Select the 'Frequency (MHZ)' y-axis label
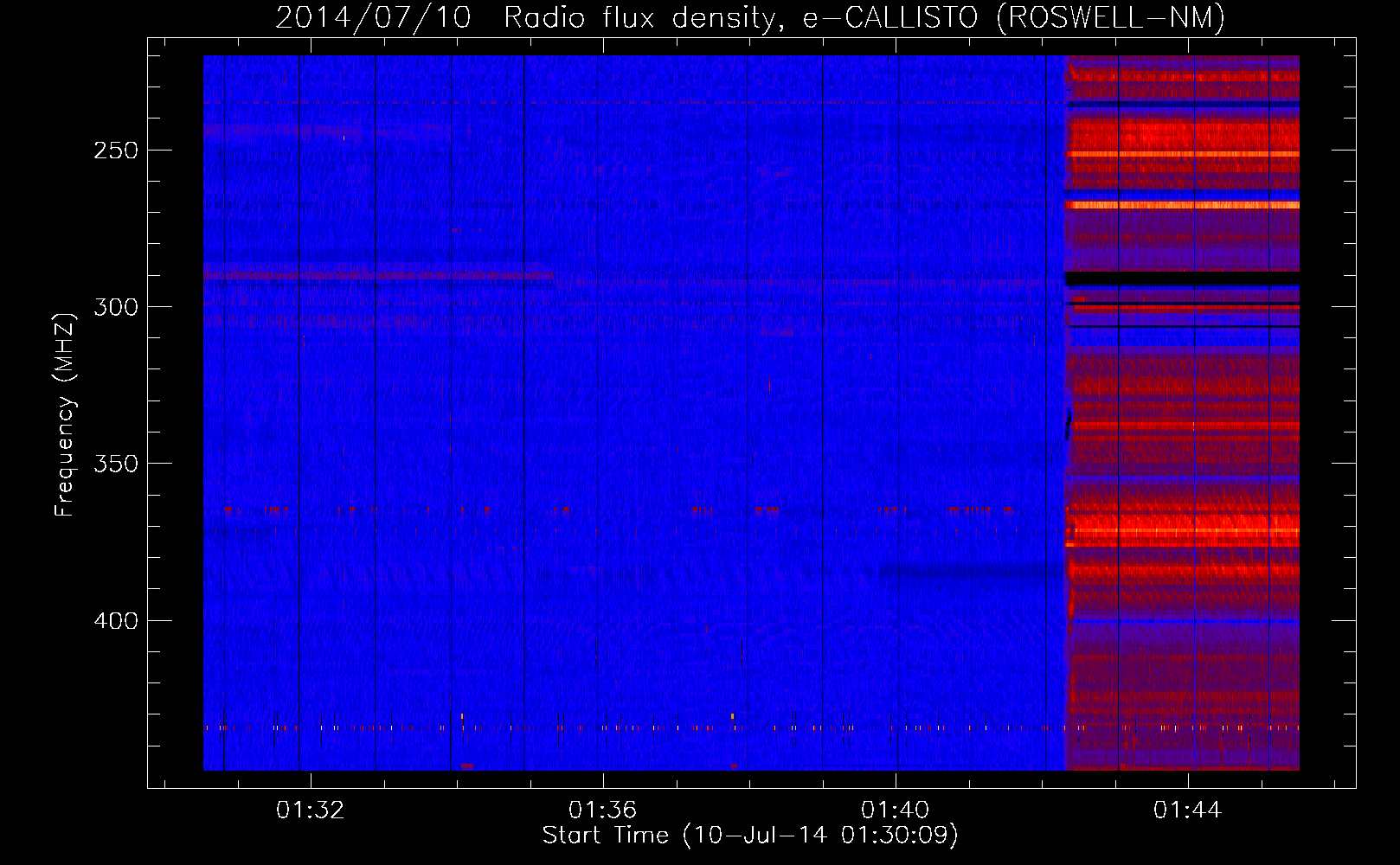The image size is (1400, 865). pyautogui.click(x=66, y=415)
